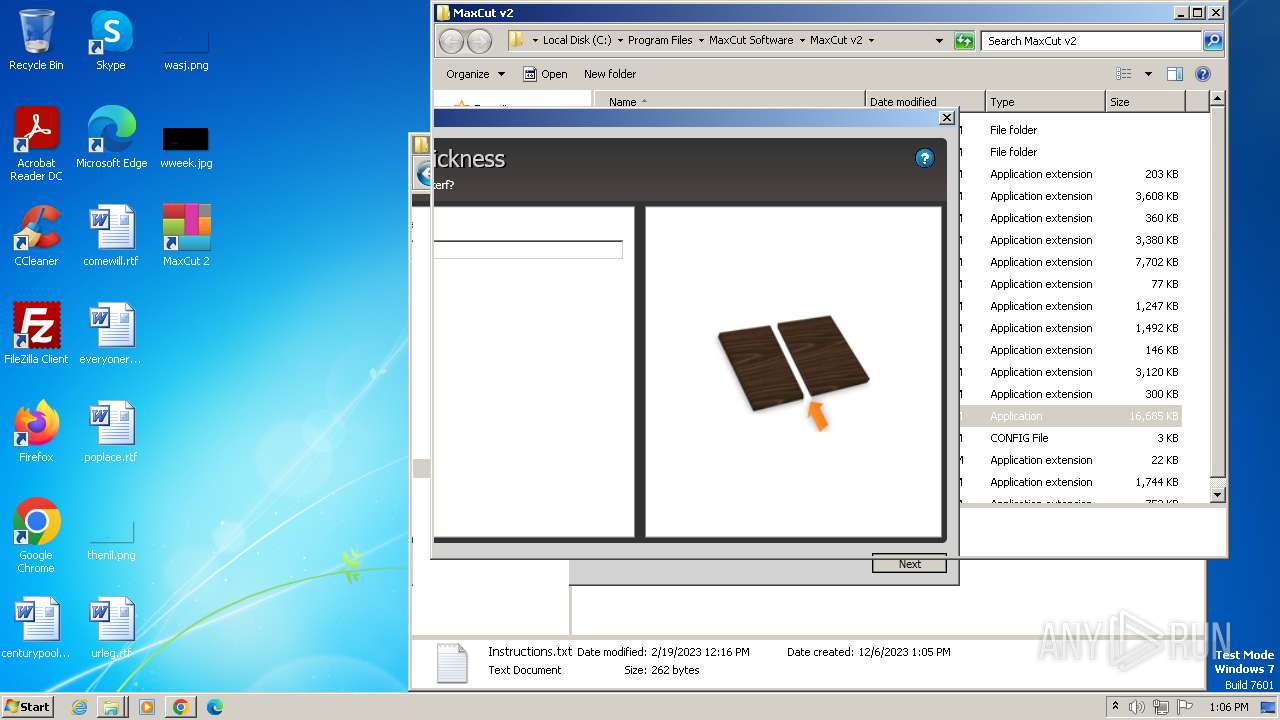Click Chrome icon in the taskbar
This screenshot has height=720, width=1280.
coord(180,707)
